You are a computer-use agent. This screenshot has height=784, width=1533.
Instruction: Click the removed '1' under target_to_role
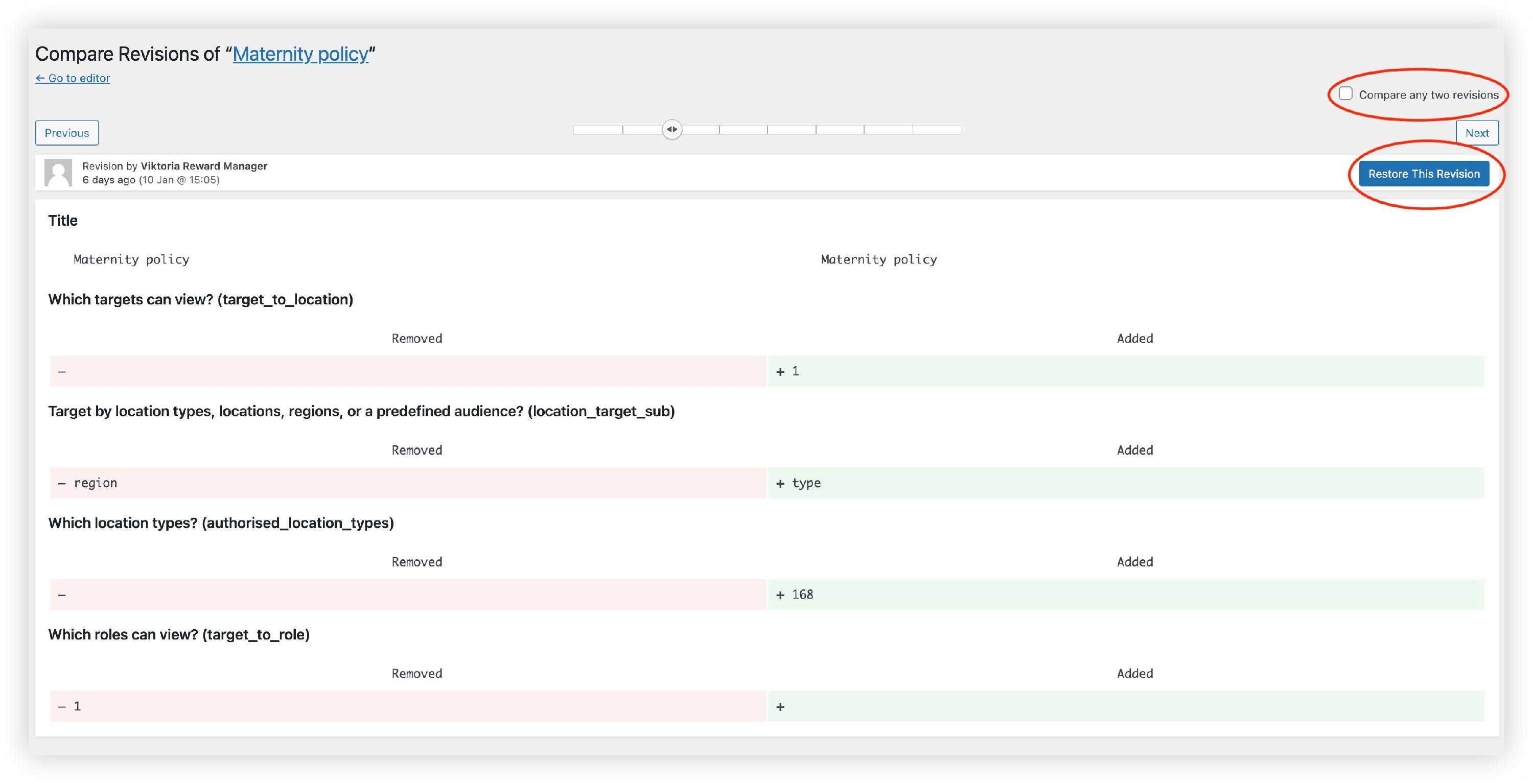click(77, 706)
